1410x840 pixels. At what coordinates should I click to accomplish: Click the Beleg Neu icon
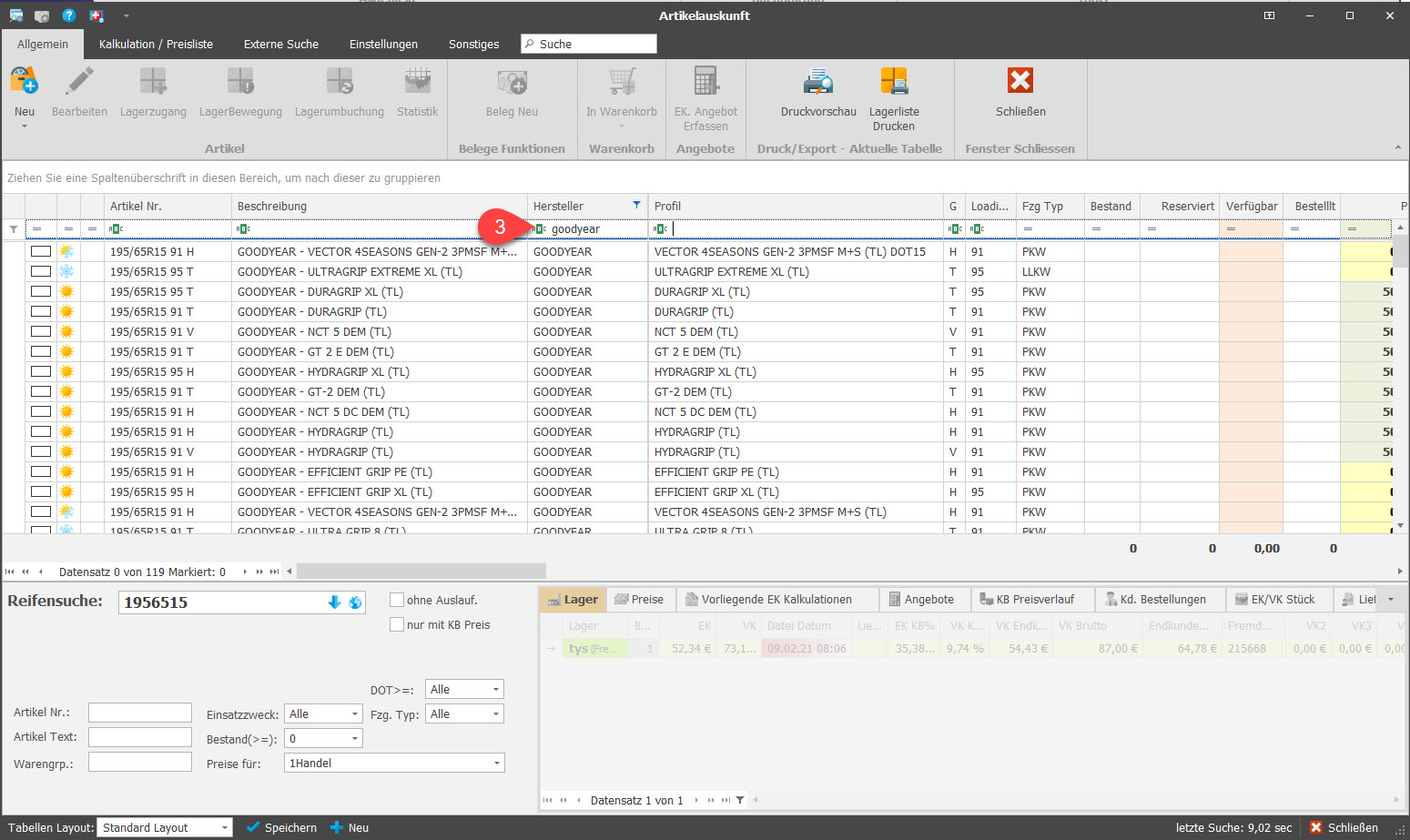(x=512, y=82)
